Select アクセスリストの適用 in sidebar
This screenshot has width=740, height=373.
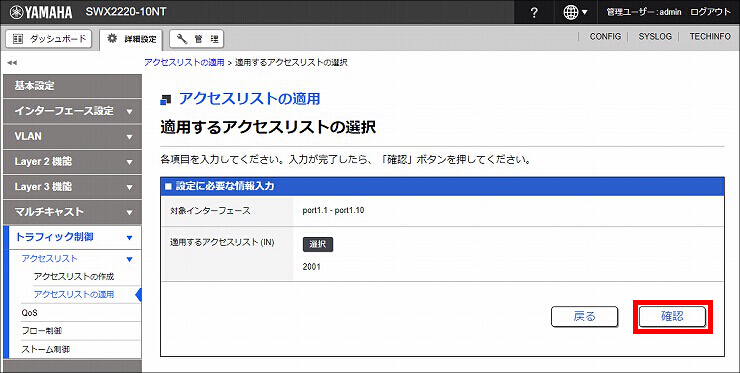[x=74, y=295]
